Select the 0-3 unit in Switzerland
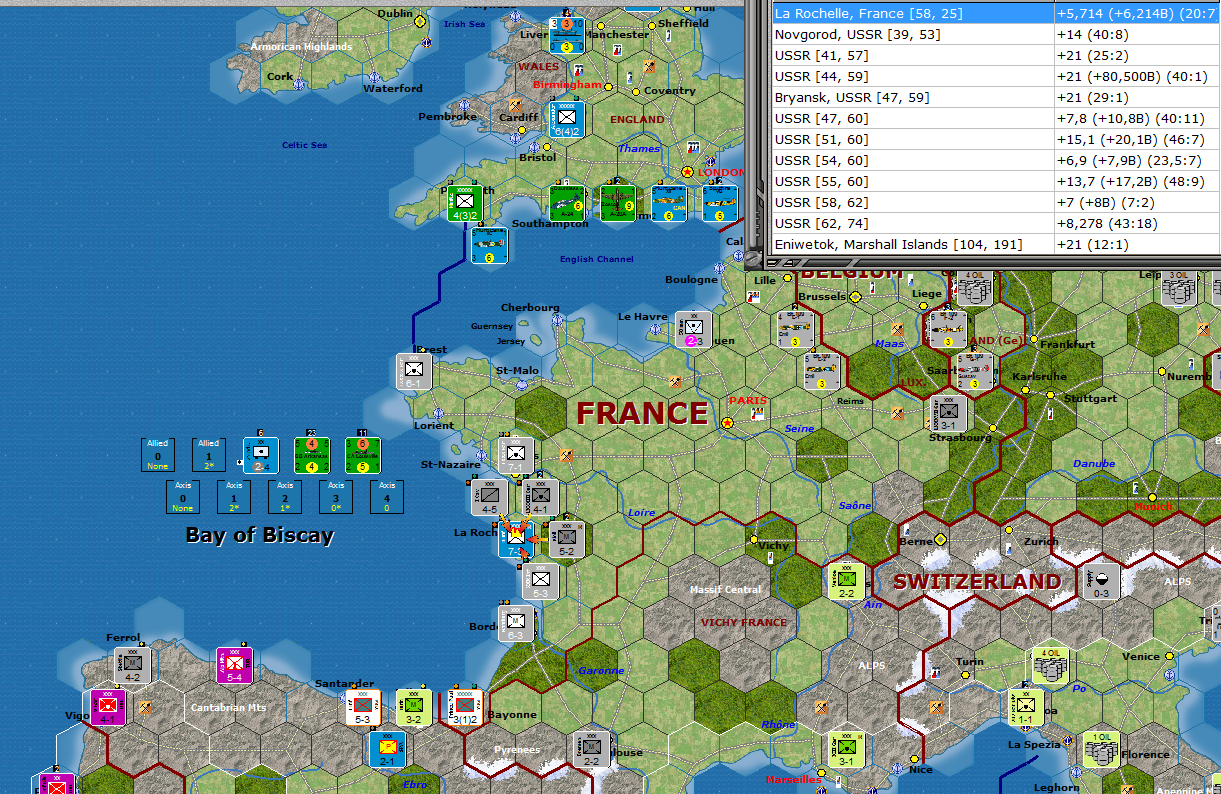The width and height of the screenshot is (1221, 794). 1101,581
